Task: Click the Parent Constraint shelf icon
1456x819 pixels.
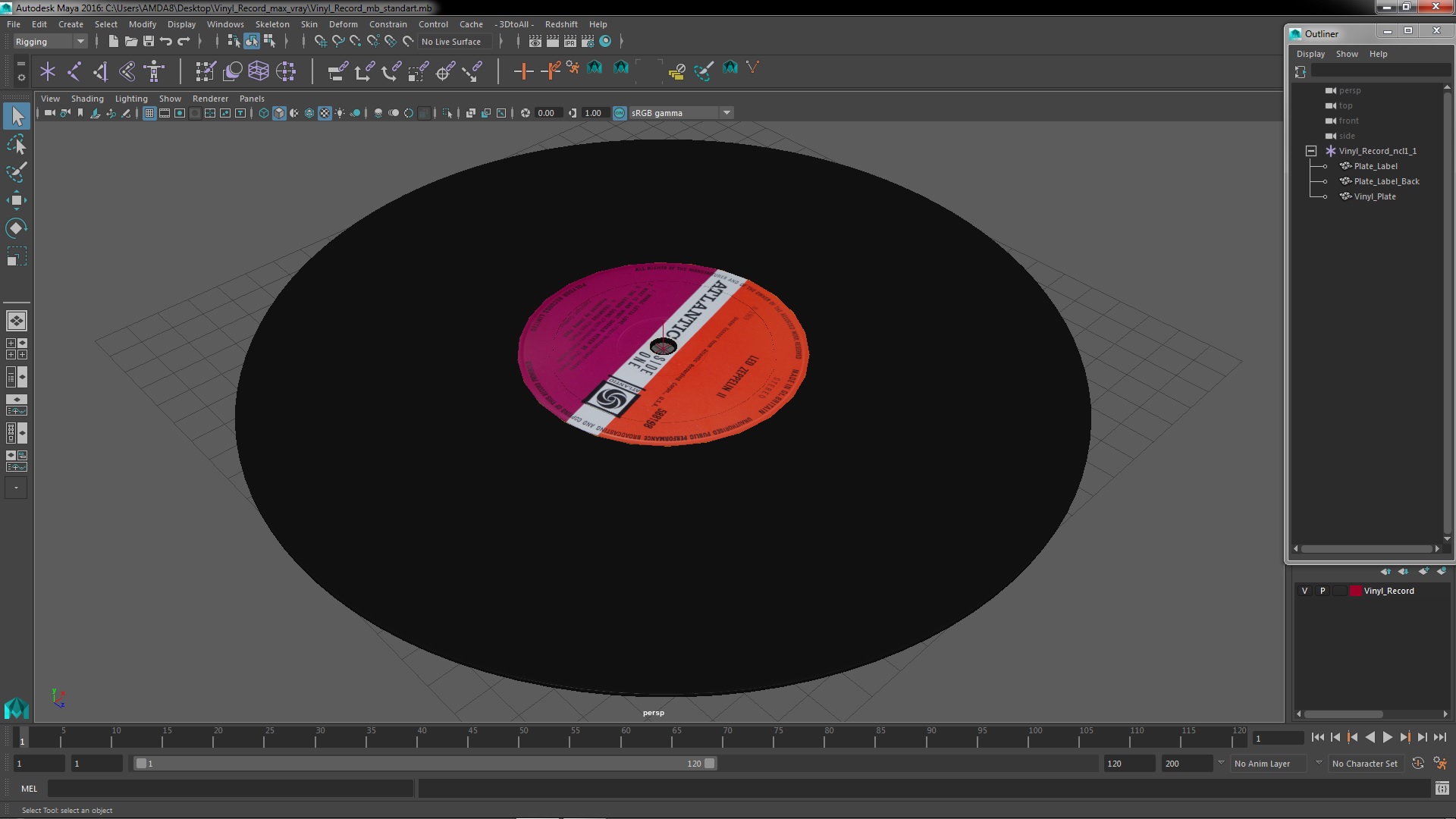Action: (x=337, y=71)
